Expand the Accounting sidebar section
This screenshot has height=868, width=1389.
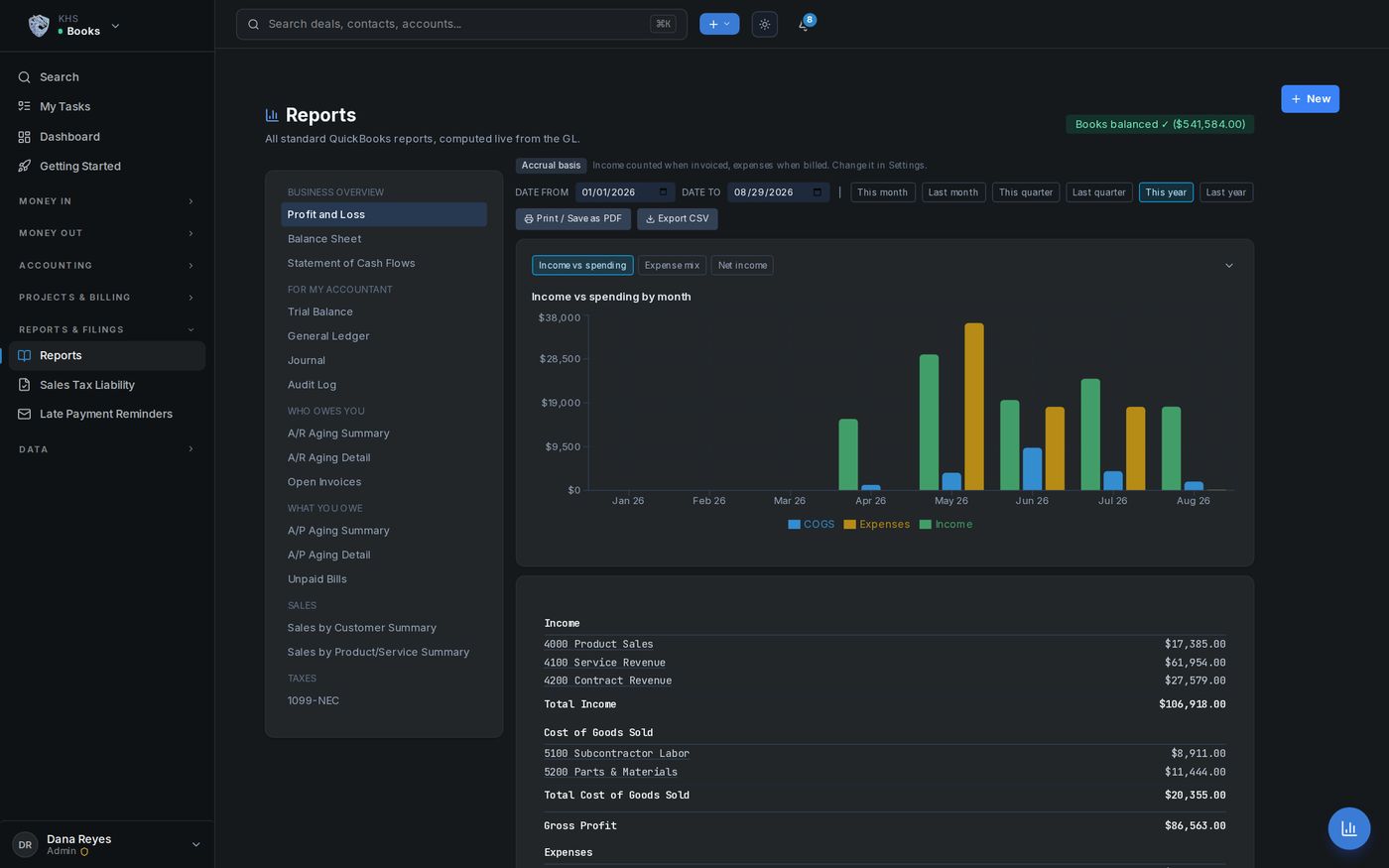pyautogui.click(x=107, y=266)
